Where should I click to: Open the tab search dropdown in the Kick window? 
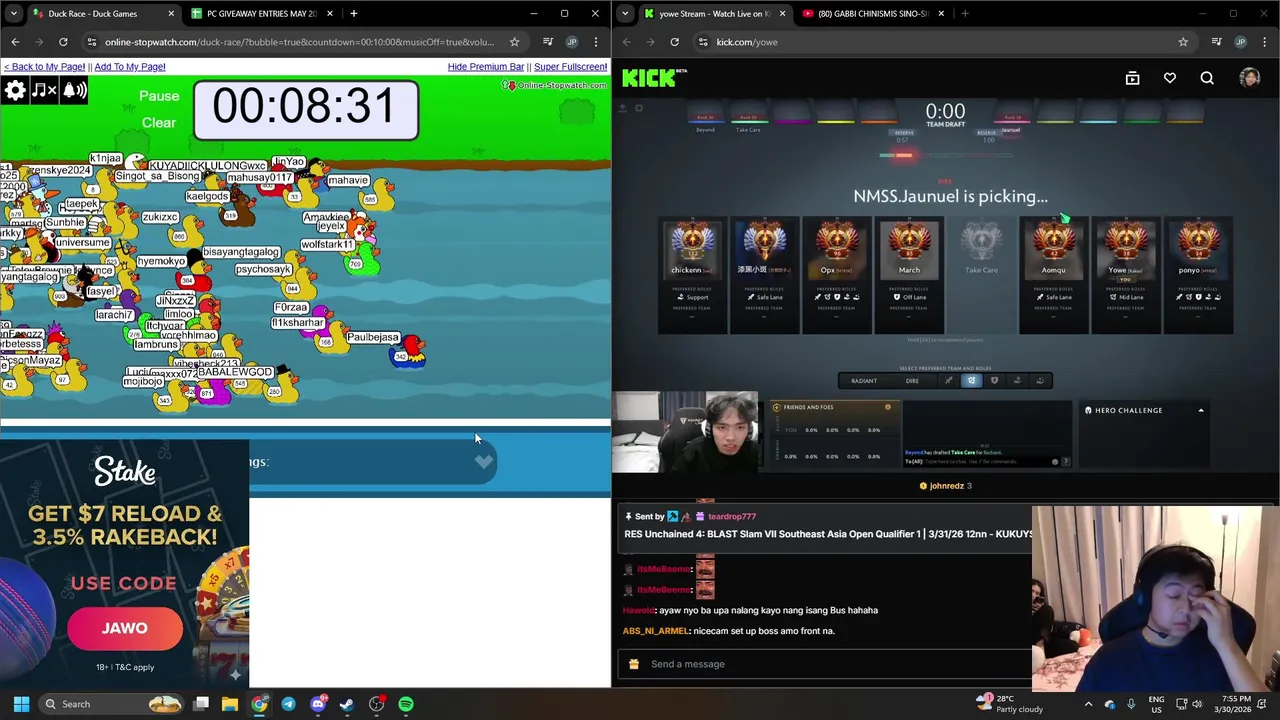(x=625, y=14)
